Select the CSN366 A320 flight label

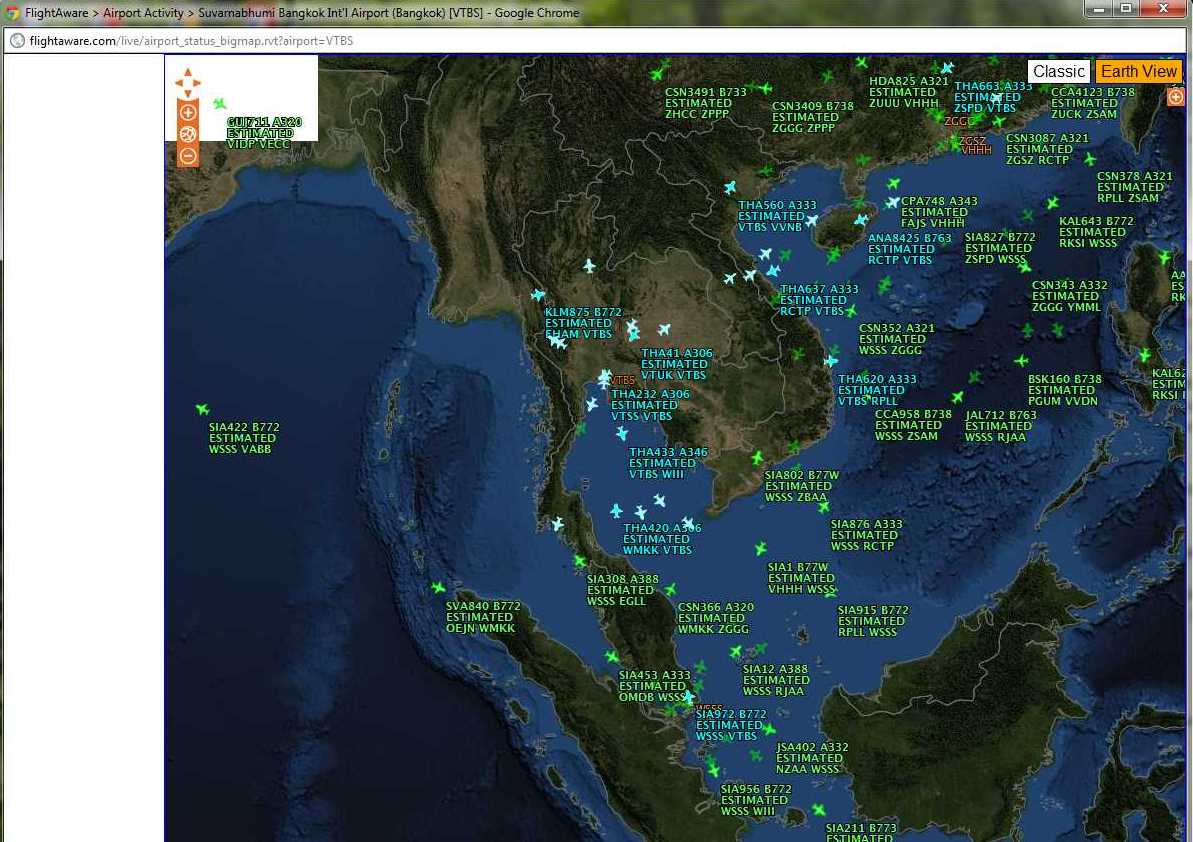[x=715, y=618]
